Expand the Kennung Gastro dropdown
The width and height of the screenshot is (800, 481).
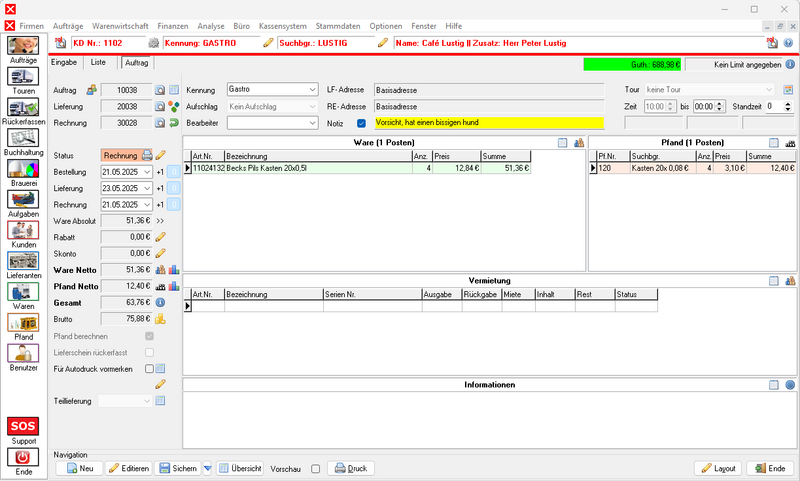point(311,89)
